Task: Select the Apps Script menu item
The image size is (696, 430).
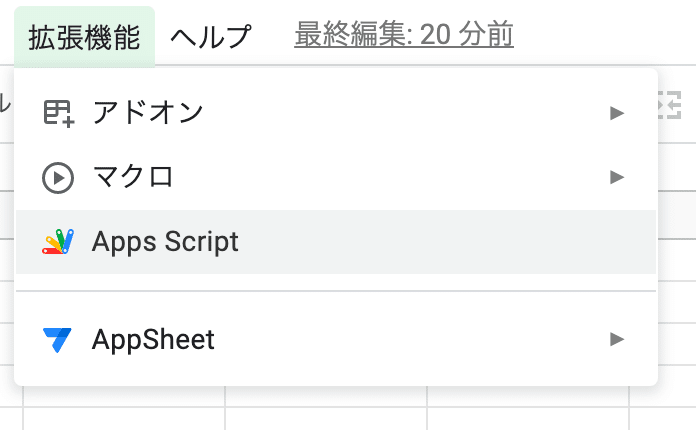Action: 165,242
